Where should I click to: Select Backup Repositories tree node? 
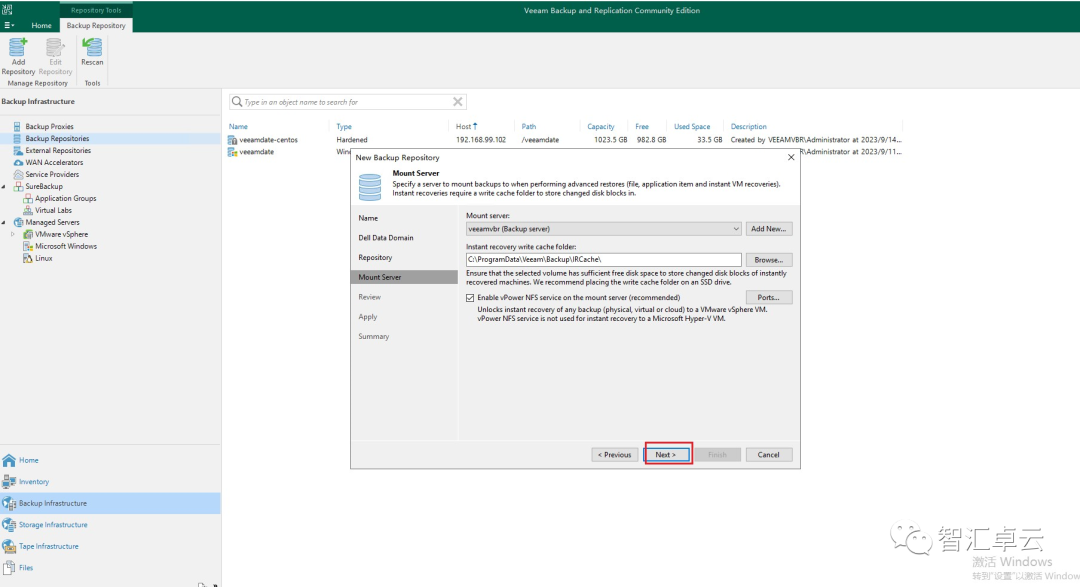tap(57, 138)
